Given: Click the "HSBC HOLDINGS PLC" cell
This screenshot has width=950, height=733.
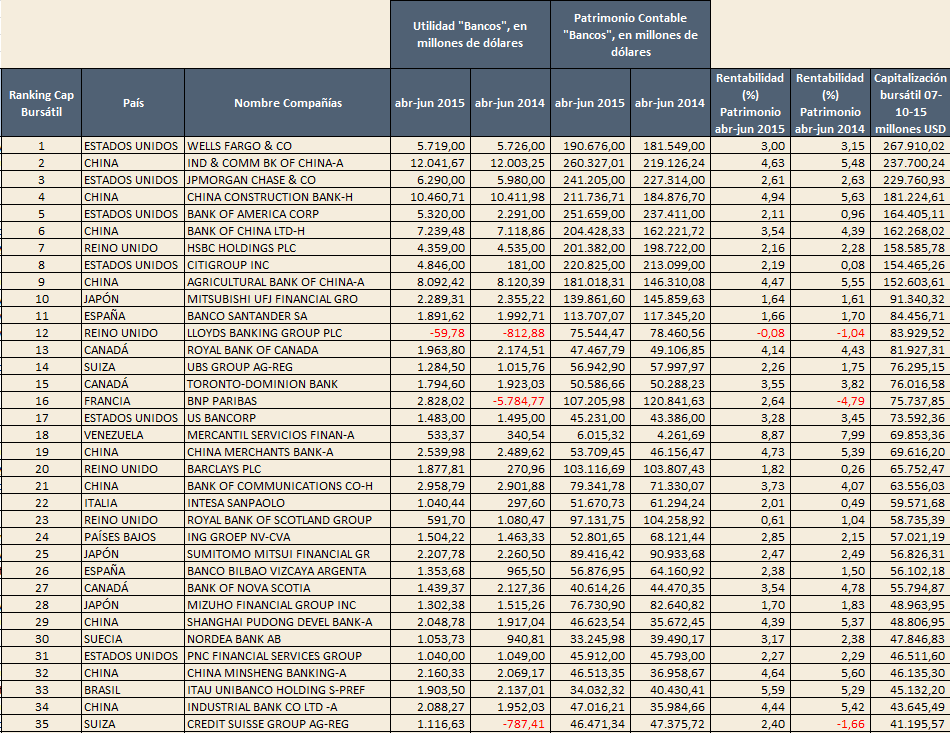Looking at the screenshot, I should pyautogui.click(x=288, y=248).
